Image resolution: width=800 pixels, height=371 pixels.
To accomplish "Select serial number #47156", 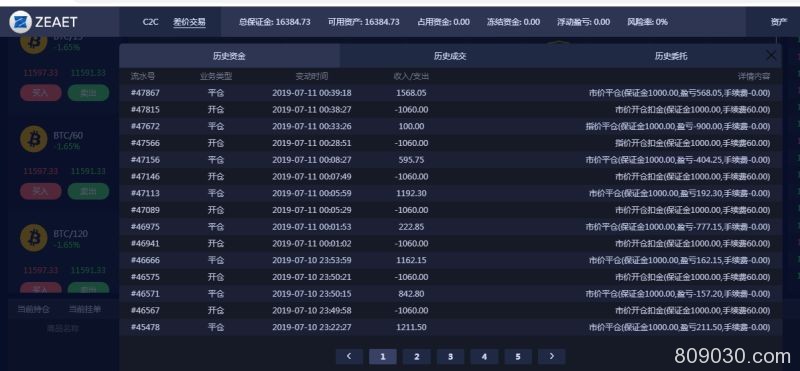I will 145,160.
